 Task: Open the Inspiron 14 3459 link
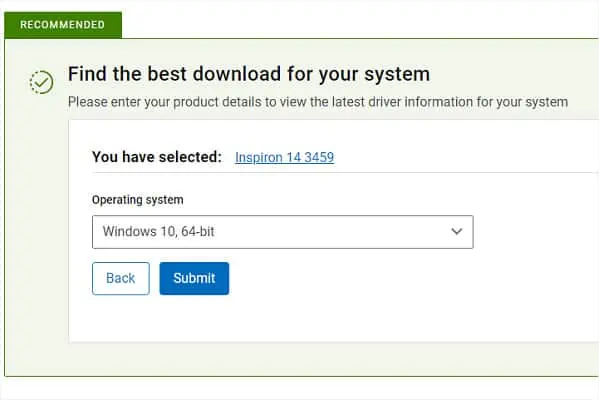tap(285, 157)
